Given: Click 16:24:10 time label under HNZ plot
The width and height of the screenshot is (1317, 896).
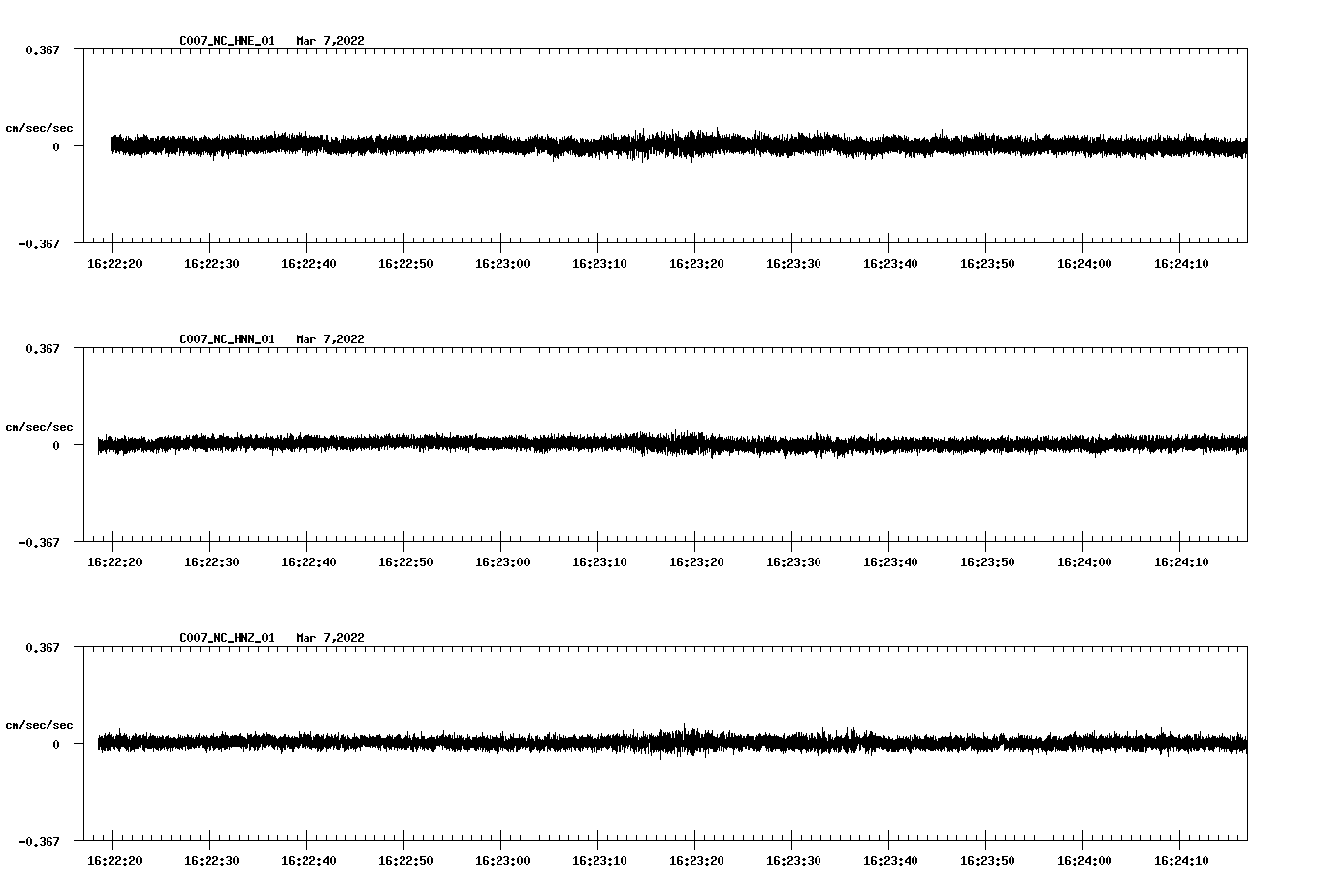Looking at the screenshot, I should point(1181,860).
